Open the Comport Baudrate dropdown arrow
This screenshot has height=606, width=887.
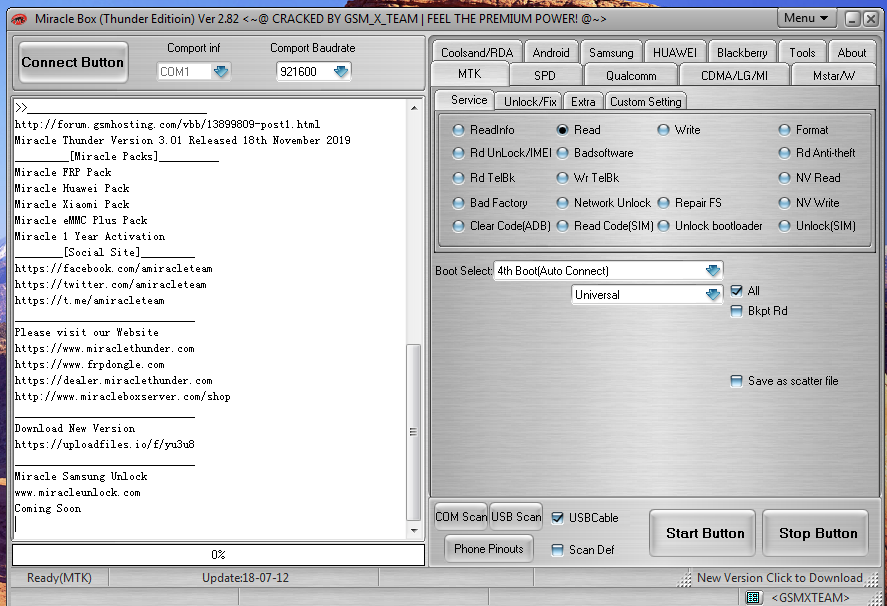tap(341, 71)
